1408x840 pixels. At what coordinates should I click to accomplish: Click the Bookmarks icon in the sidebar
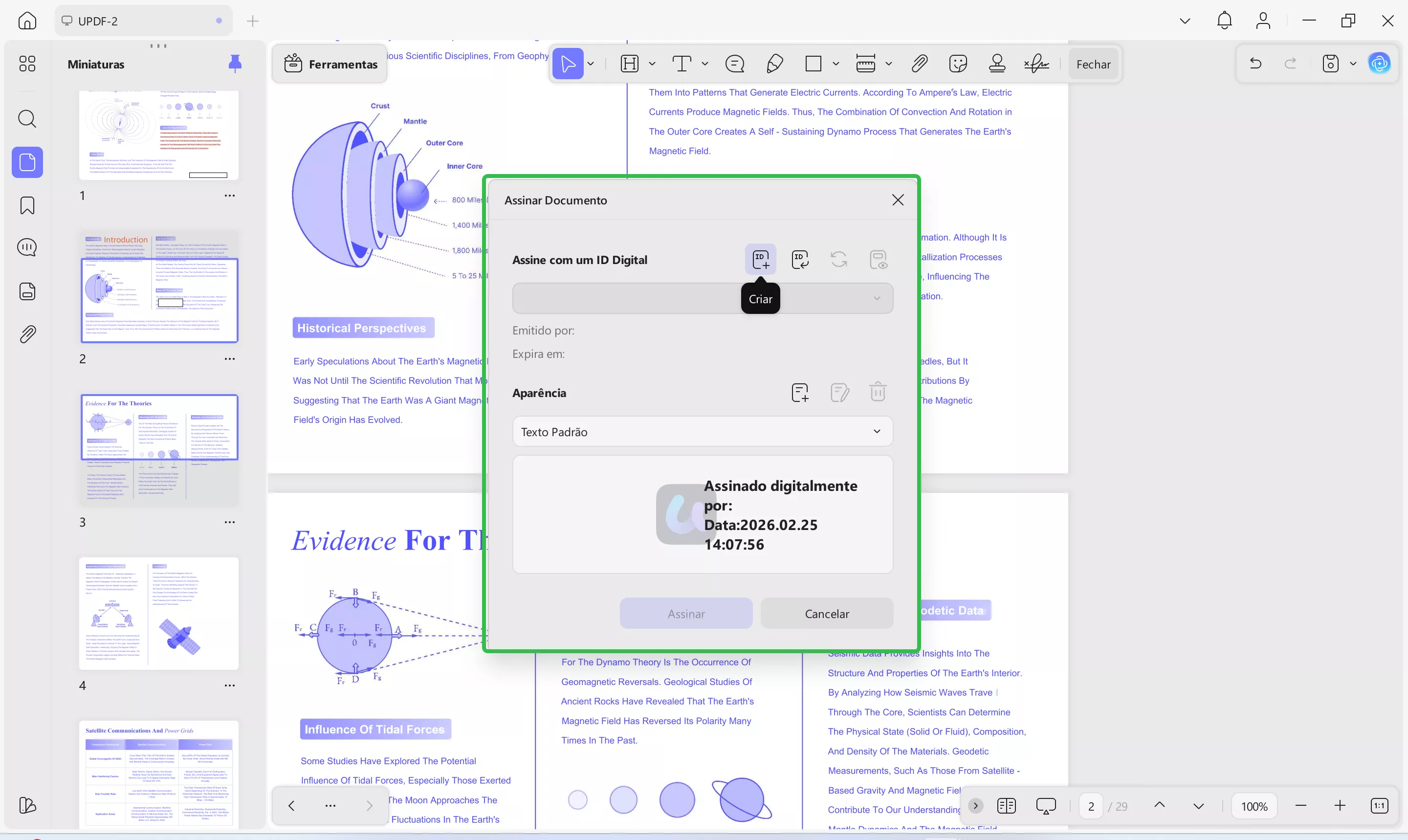point(26,205)
